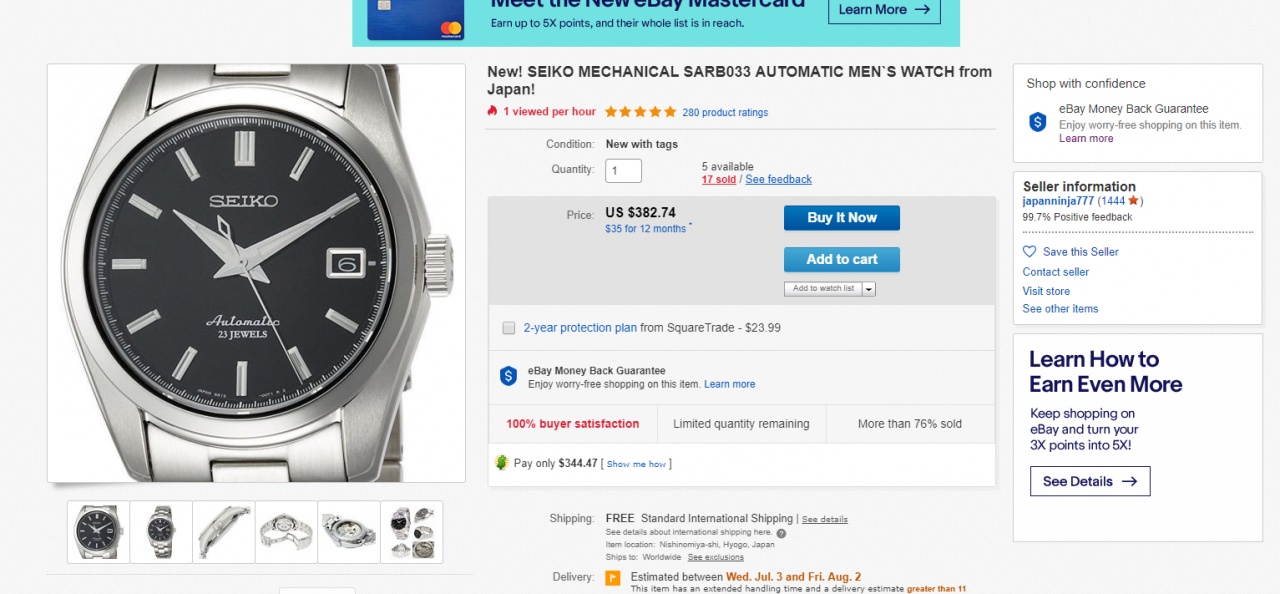Select the second watch thumbnail image
The width and height of the screenshot is (1280, 594).
click(x=160, y=531)
